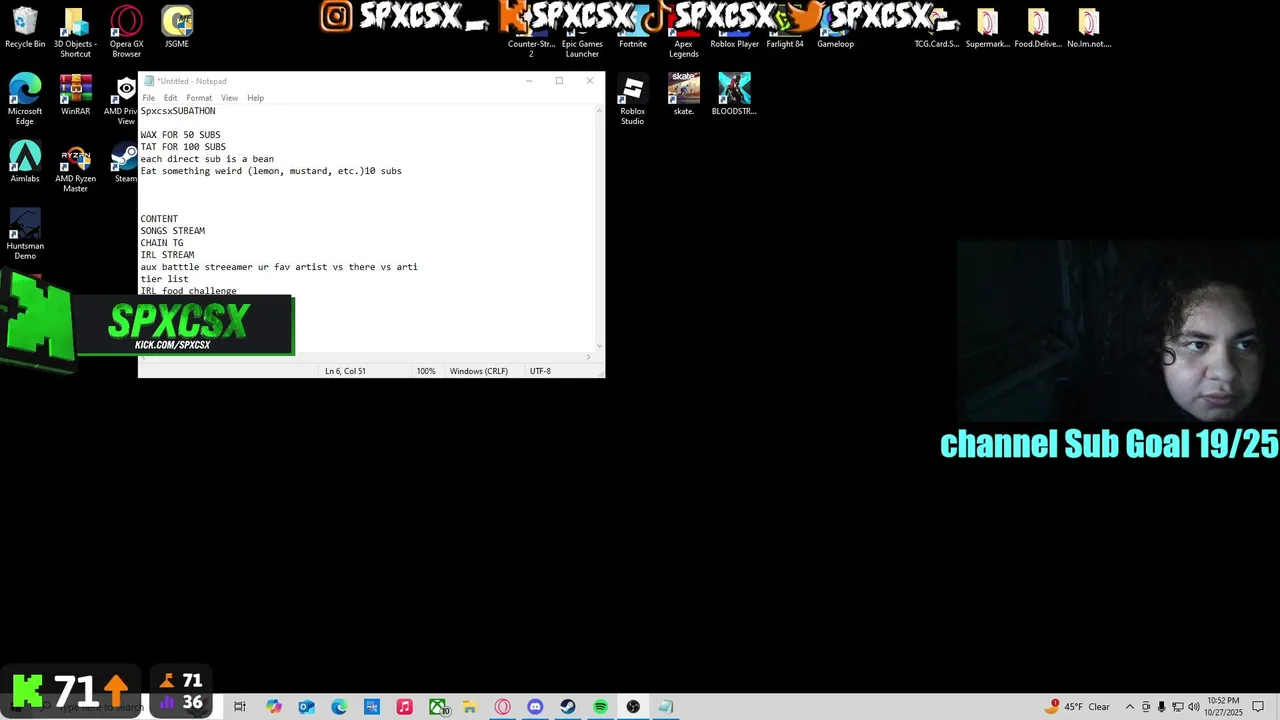The height and width of the screenshot is (720, 1280).
Task: Open Edge browser in taskbar
Action: (x=339, y=707)
